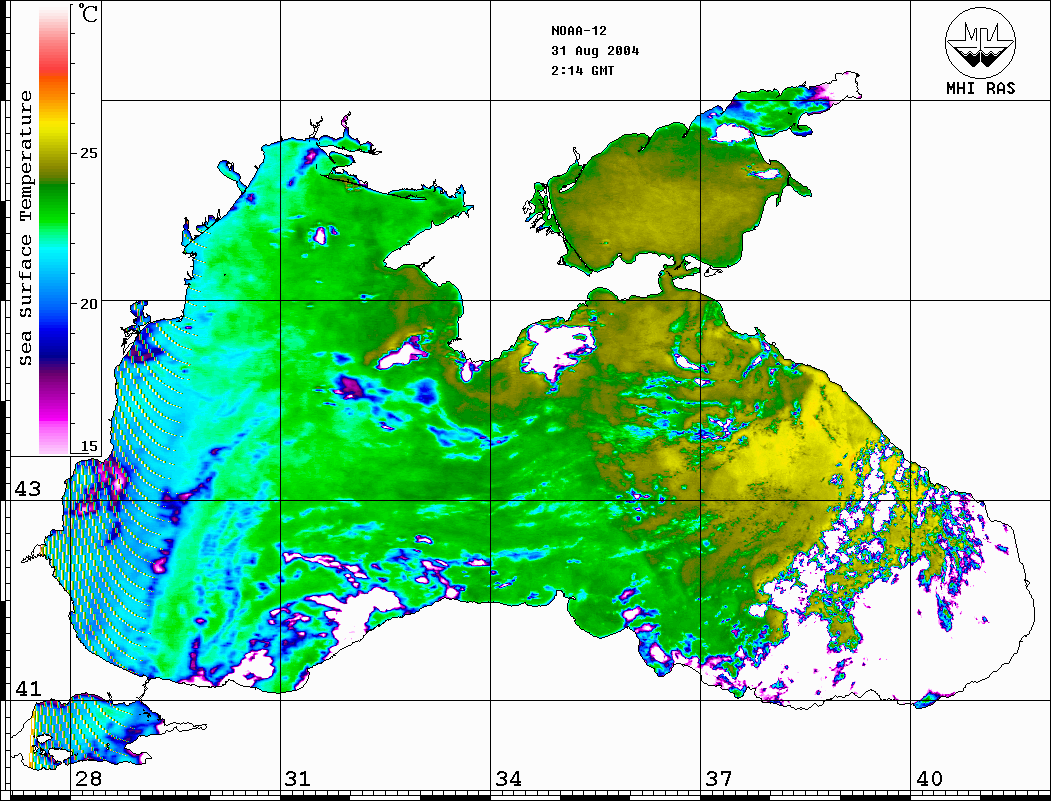Click the MHI RAS logo emblem
1051x801 pixels.
pos(981,42)
